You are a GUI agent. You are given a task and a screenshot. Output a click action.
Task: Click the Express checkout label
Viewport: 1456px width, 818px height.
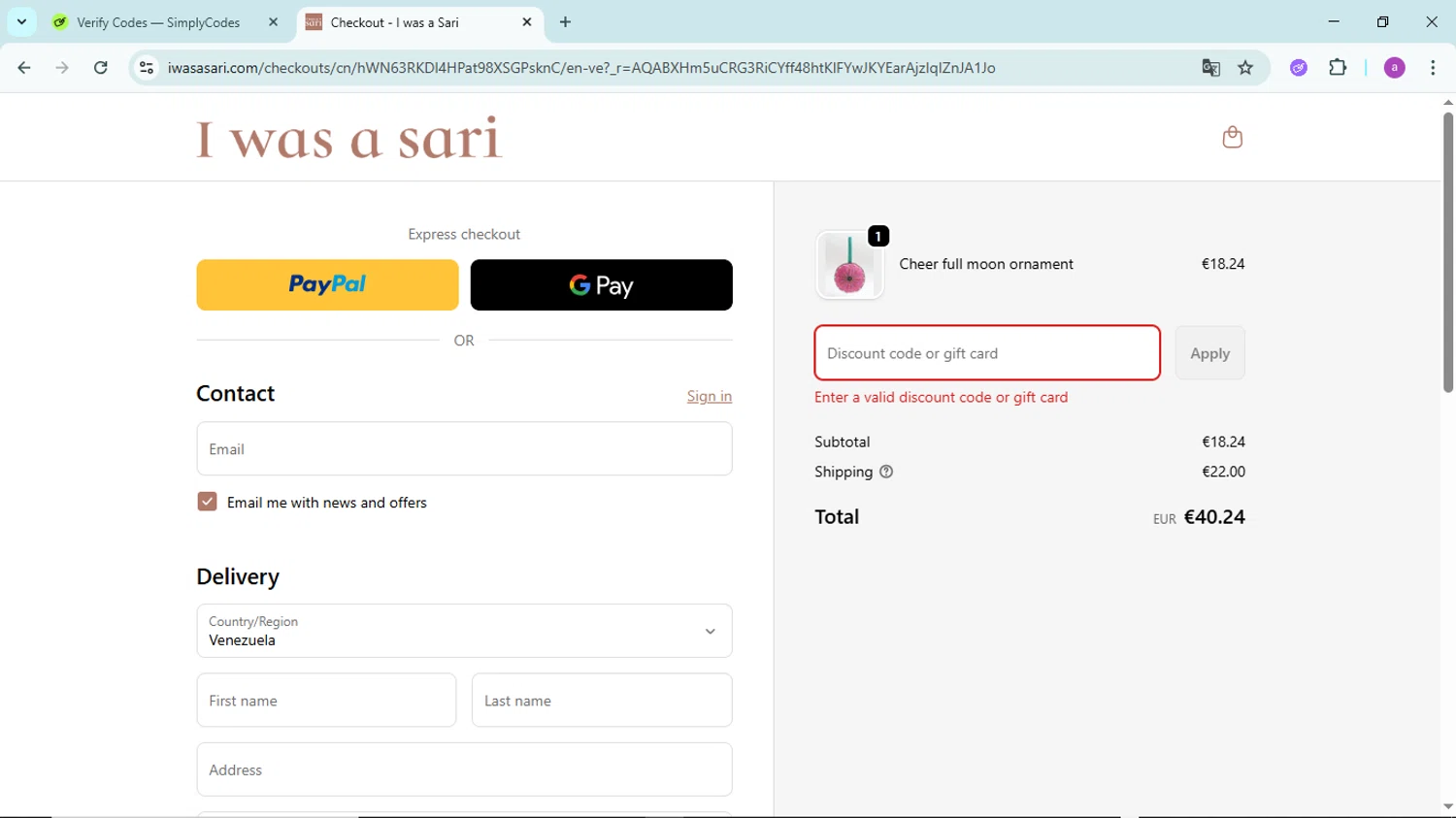(x=464, y=234)
